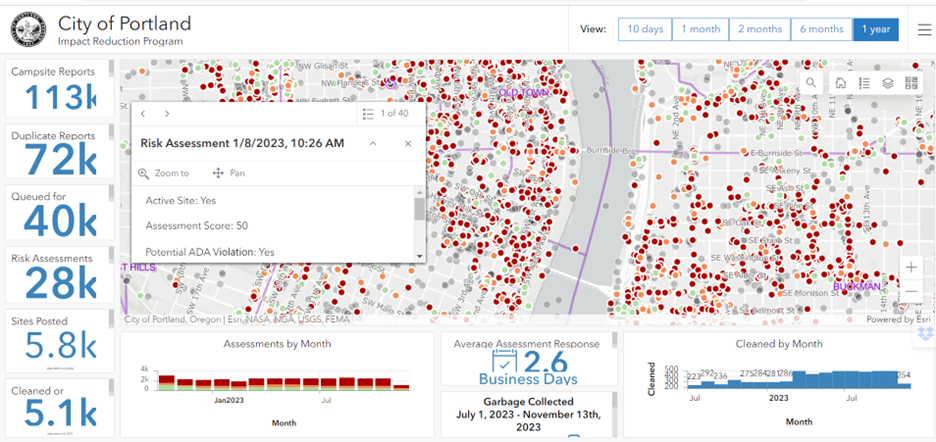Click the Assessments by Month chart title
936x442 pixels.
[x=277, y=344]
